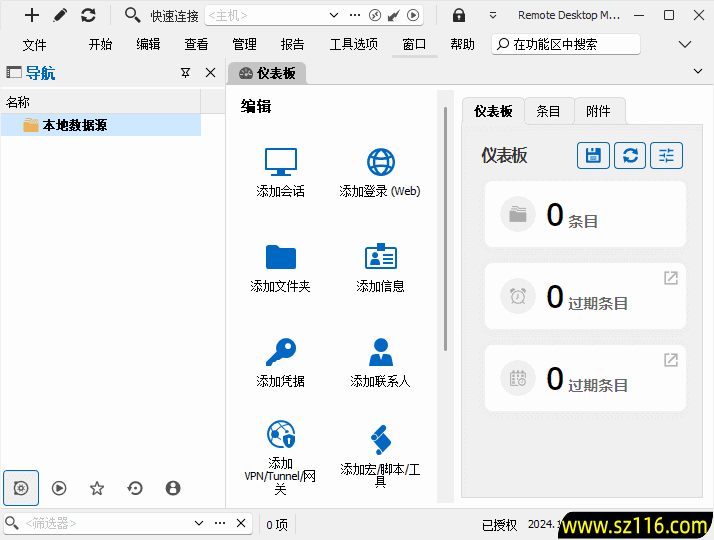Viewport: 714px width, 540px height.
Task: Open the 查看 ribbon tab
Action: point(196,45)
